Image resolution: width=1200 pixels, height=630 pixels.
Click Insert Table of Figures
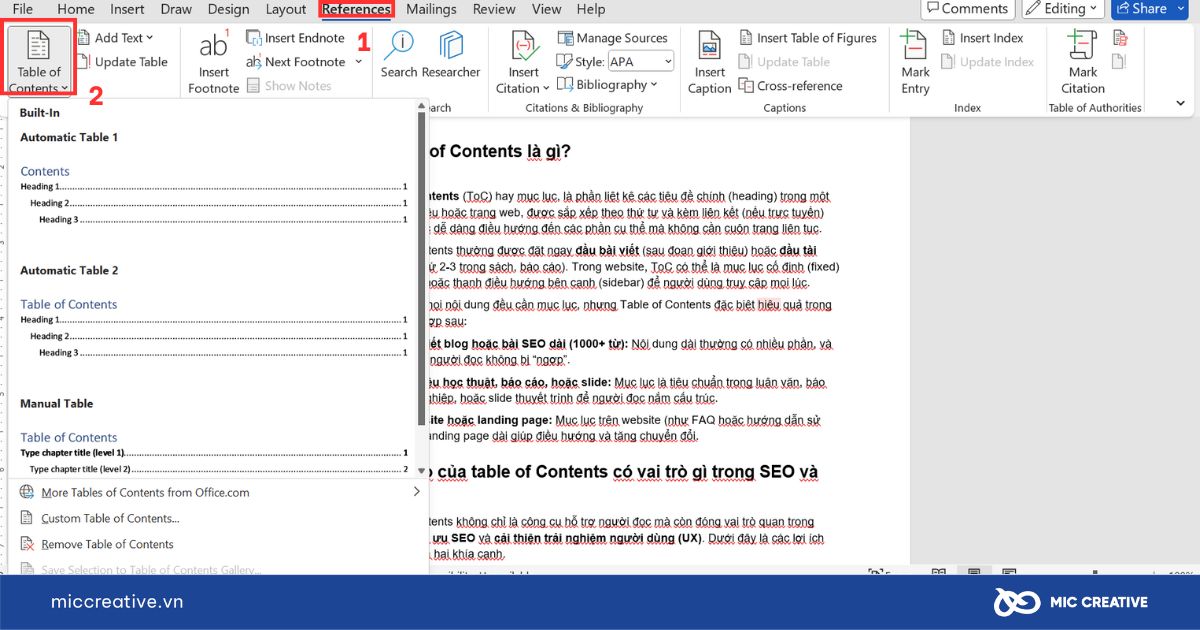click(x=808, y=38)
